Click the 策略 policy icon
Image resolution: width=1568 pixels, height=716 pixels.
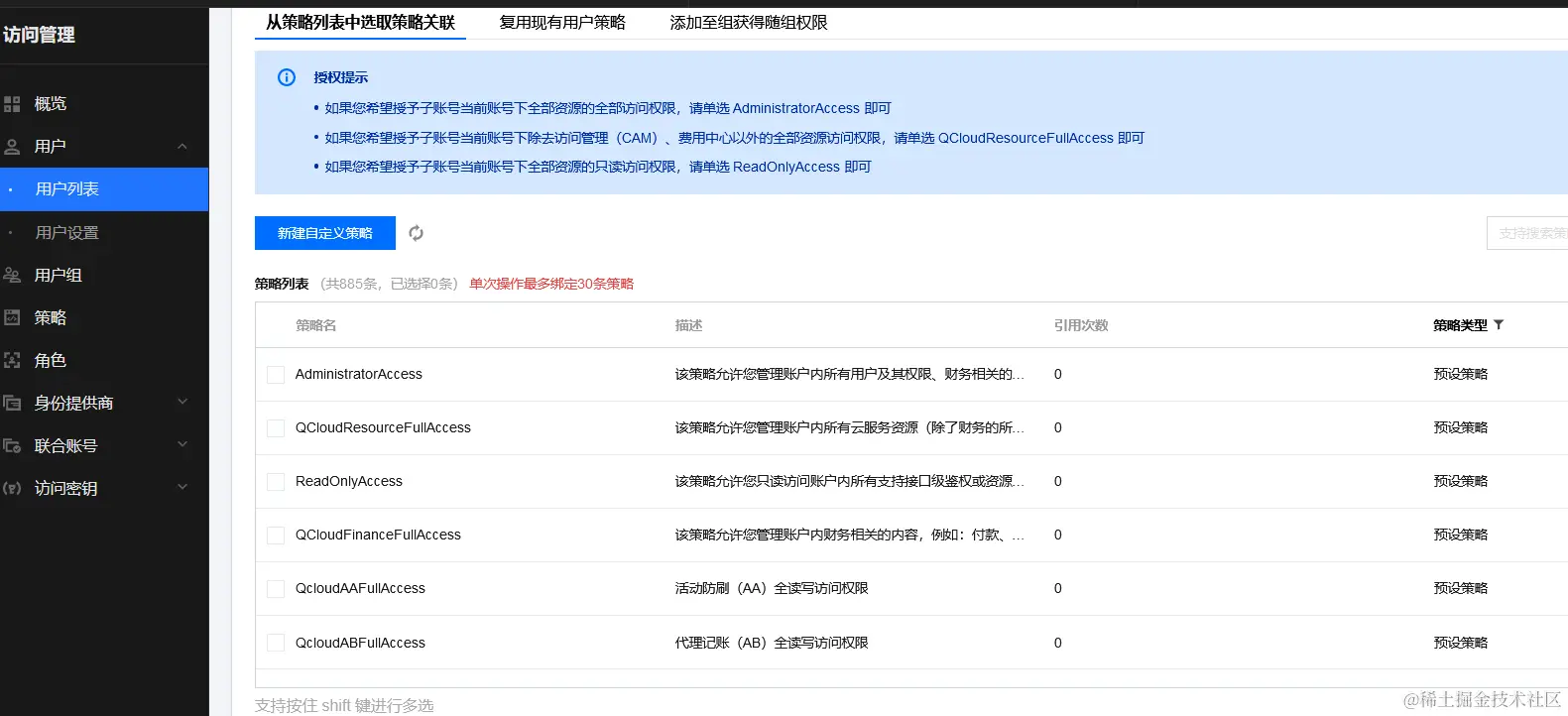(12, 317)
